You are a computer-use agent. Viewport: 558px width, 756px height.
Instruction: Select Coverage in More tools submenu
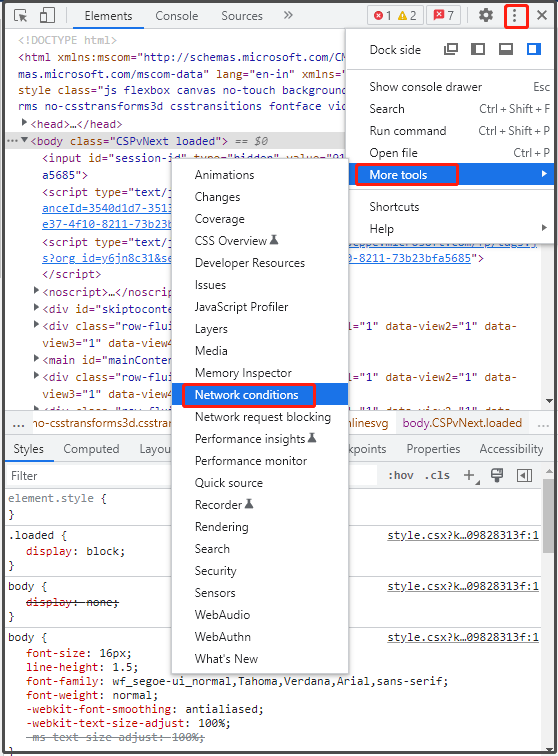(260, 219)
